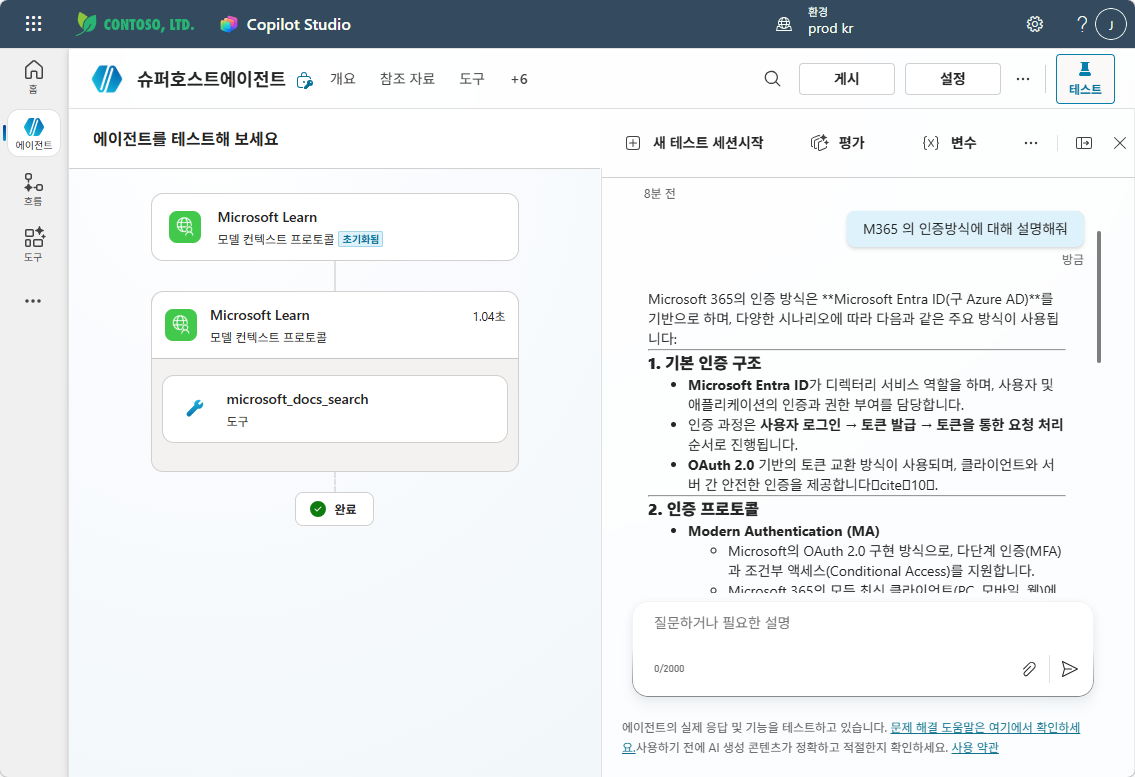Click the 슈퍼호스트에이전트 agent logo icon
This screenshot has height=777, width=1135.
coord(107,79)
